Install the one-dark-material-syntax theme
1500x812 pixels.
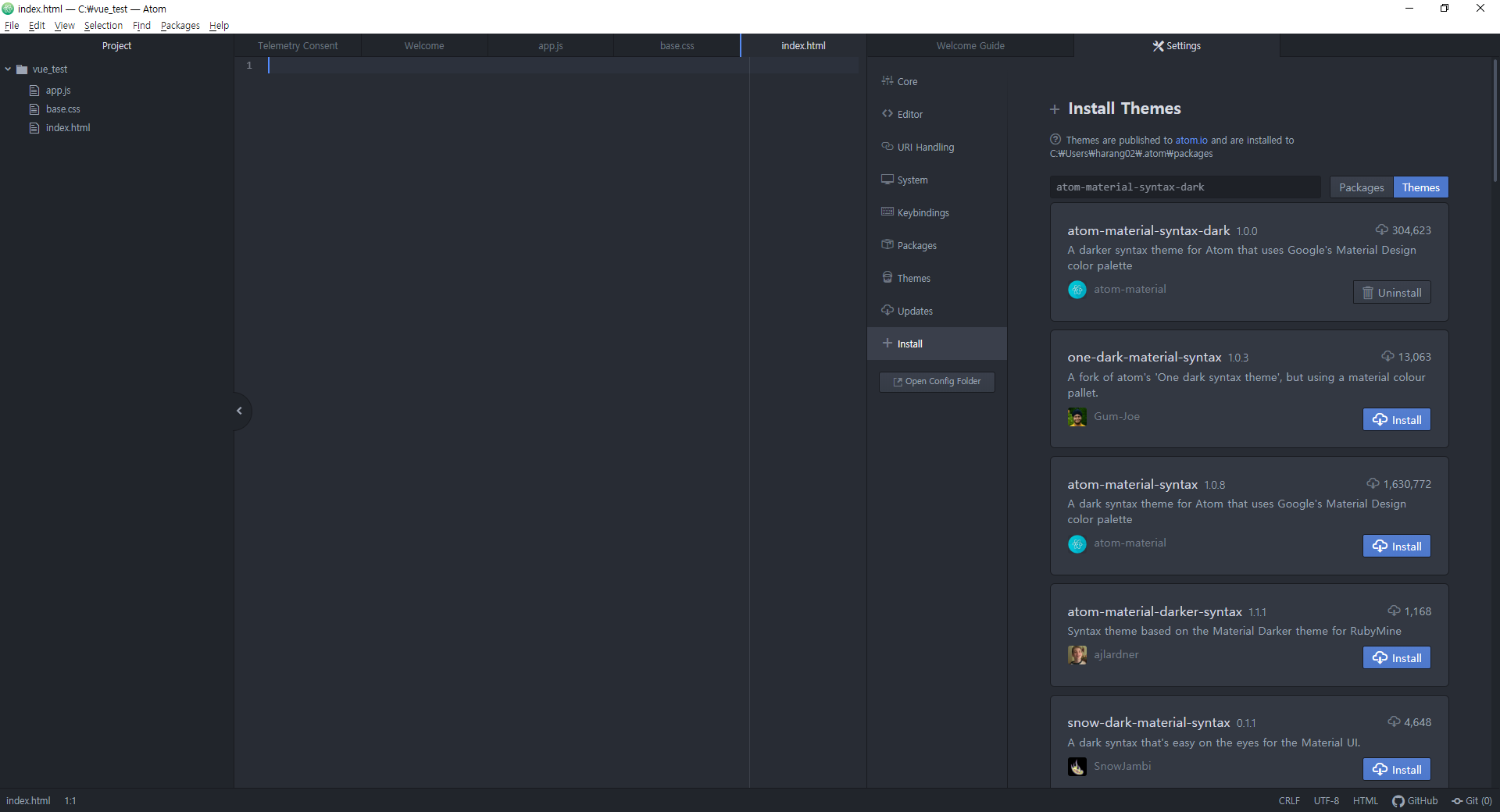pos(1397,420)
